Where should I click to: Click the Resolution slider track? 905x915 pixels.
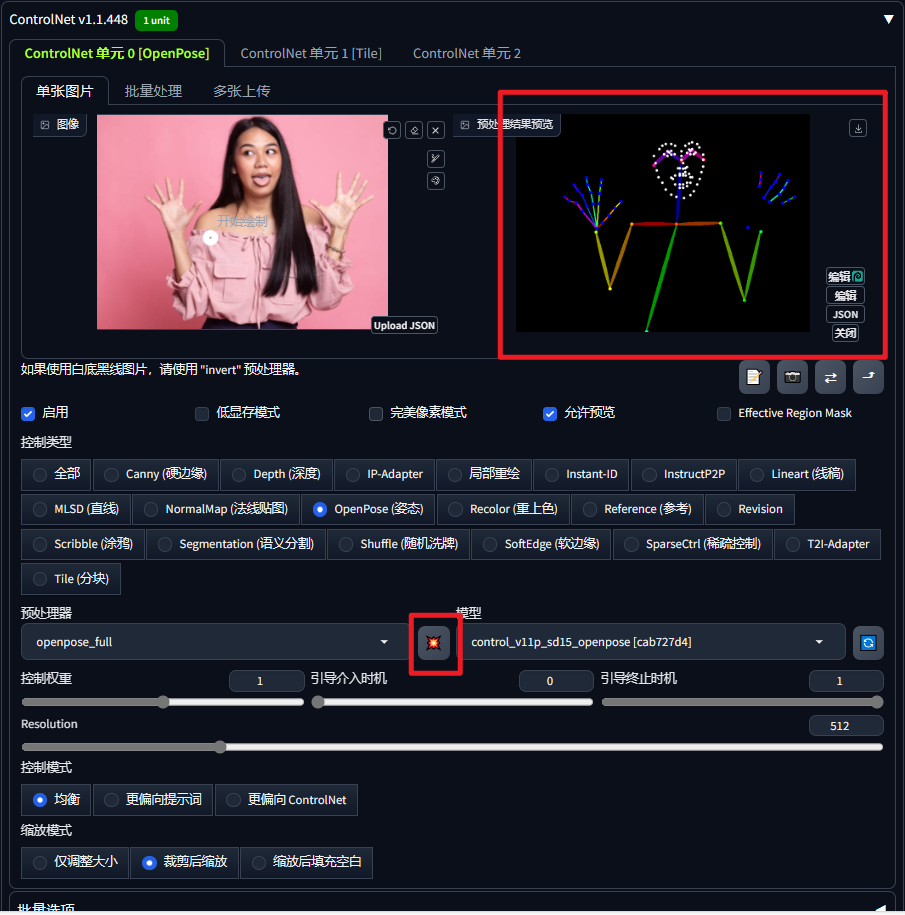[452, 747]
